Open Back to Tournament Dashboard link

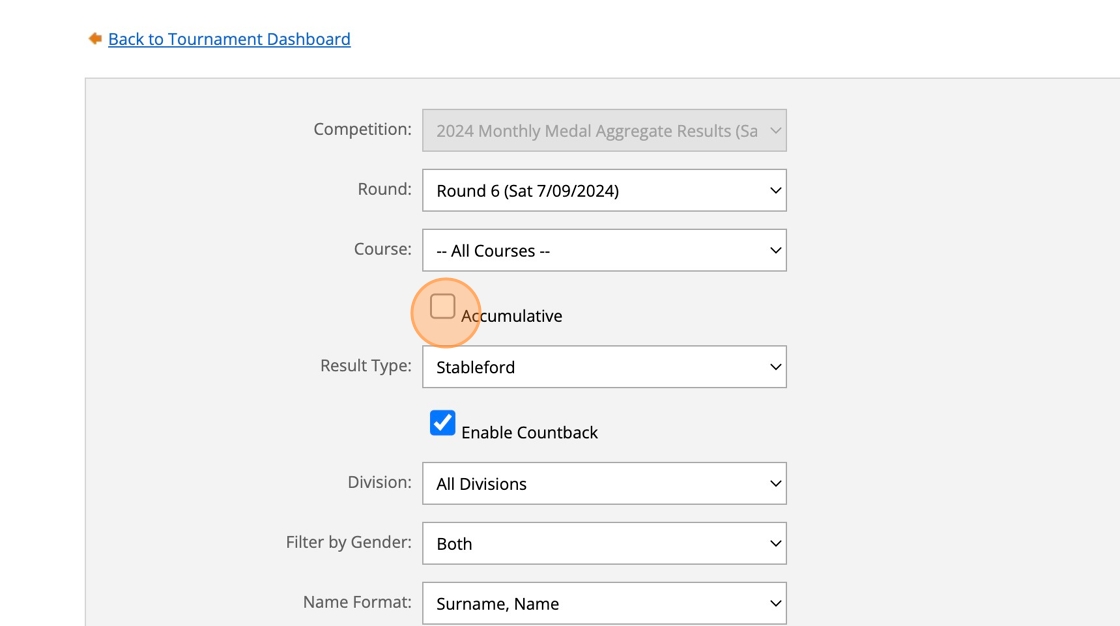(229, 39)
